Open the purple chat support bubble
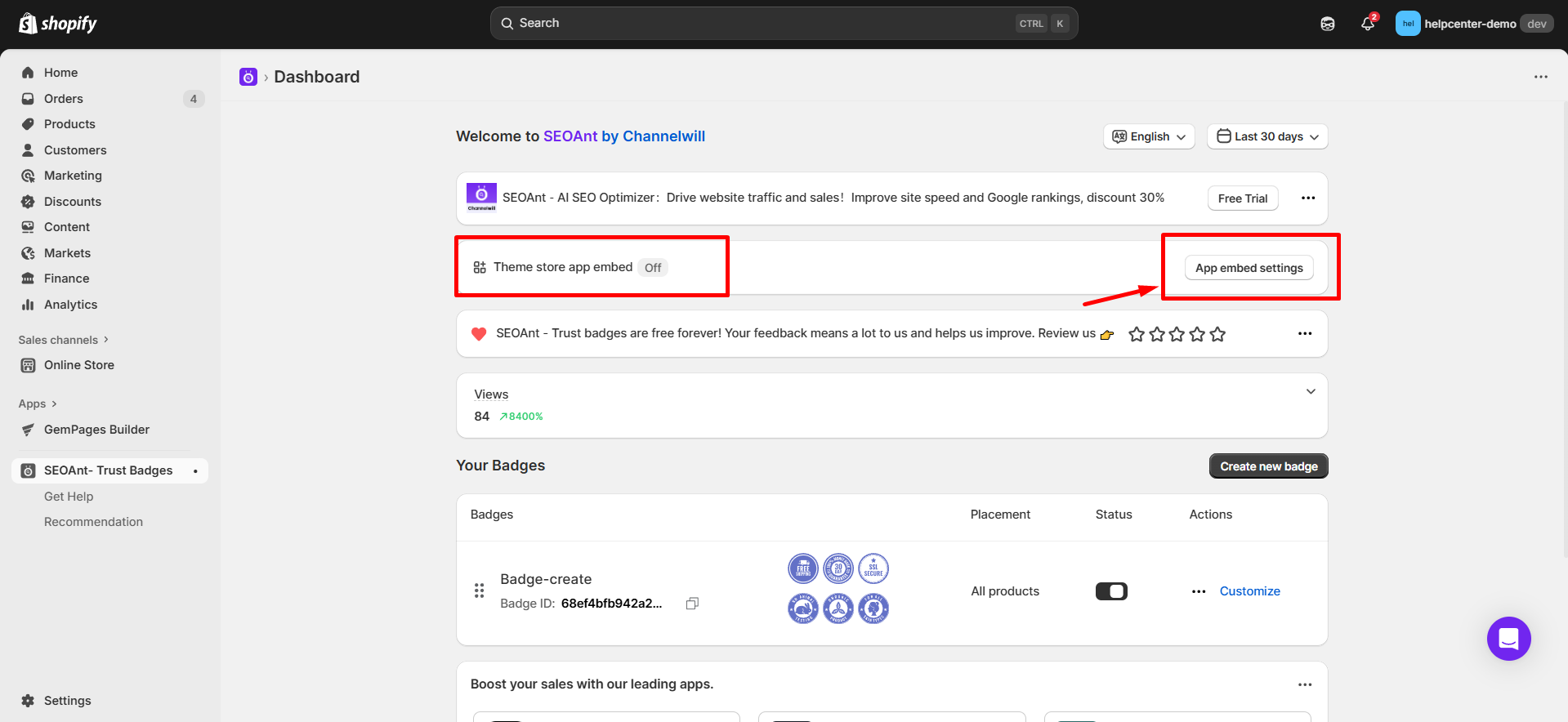The image size is (1568, 722). [1508, 639]
